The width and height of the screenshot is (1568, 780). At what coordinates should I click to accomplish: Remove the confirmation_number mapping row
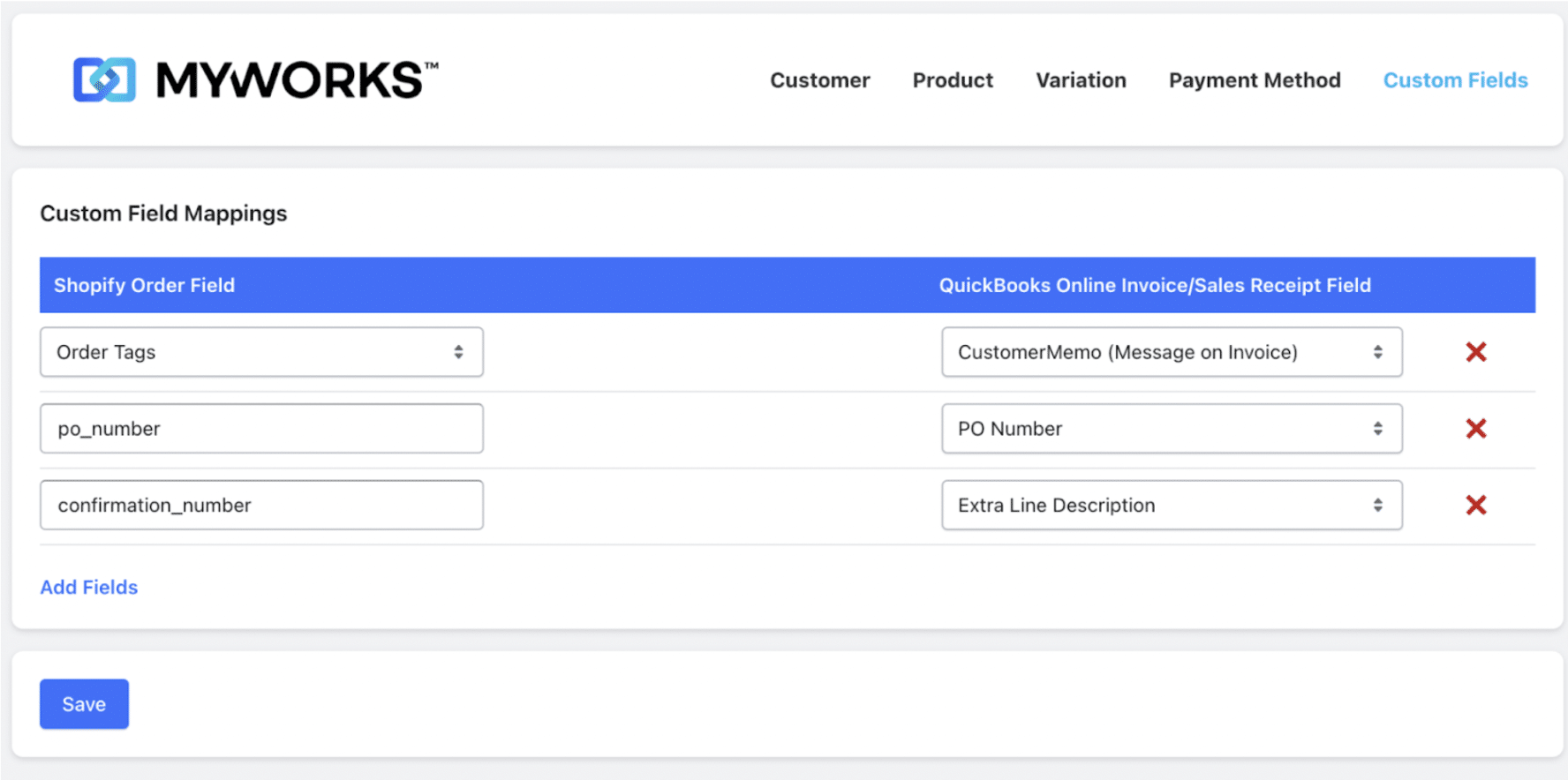pyautogui.click(x=1475, y=506)
